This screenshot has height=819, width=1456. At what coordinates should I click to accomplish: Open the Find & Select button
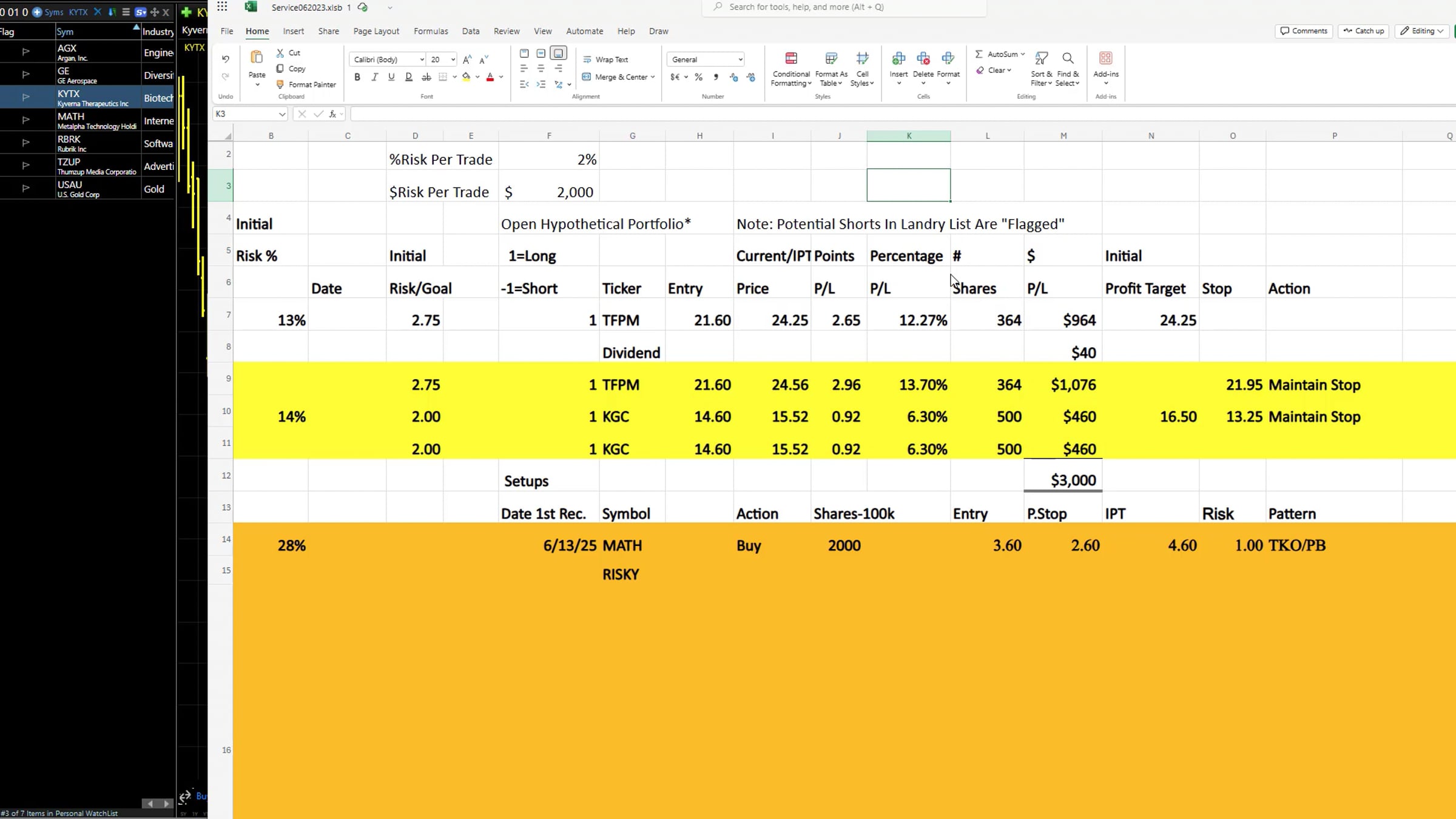(1068, 69)
